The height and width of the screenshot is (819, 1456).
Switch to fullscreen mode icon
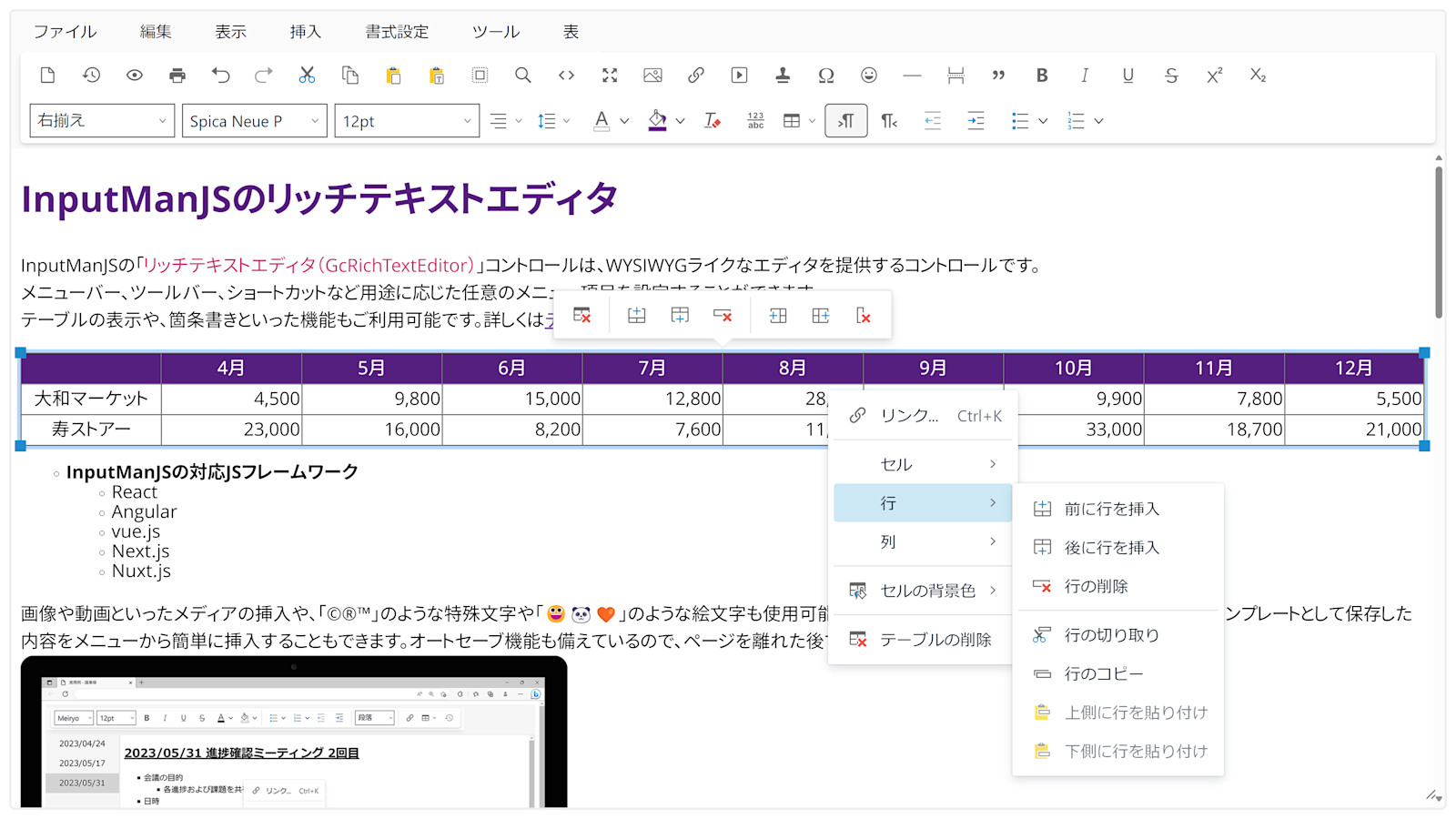point(610,76)
